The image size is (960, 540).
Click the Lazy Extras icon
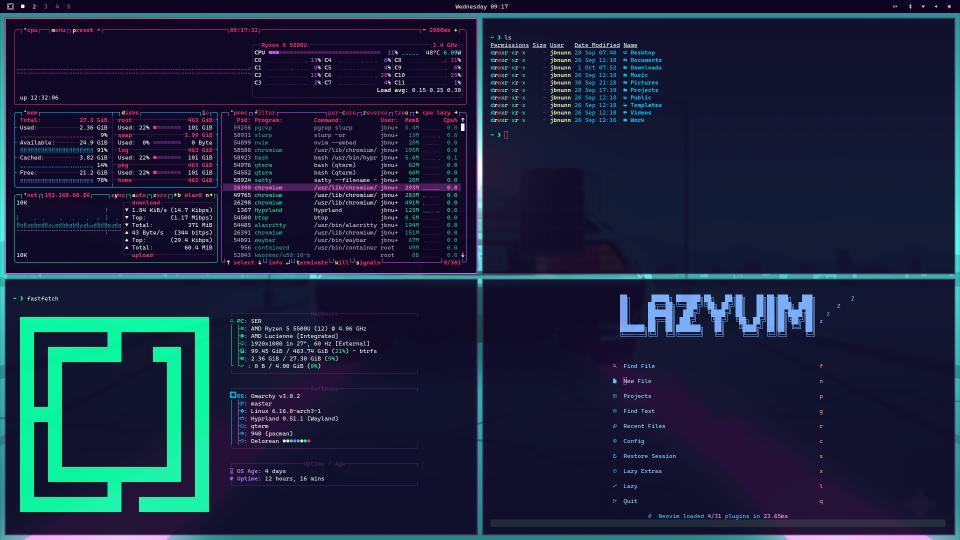tap(615, 471)
